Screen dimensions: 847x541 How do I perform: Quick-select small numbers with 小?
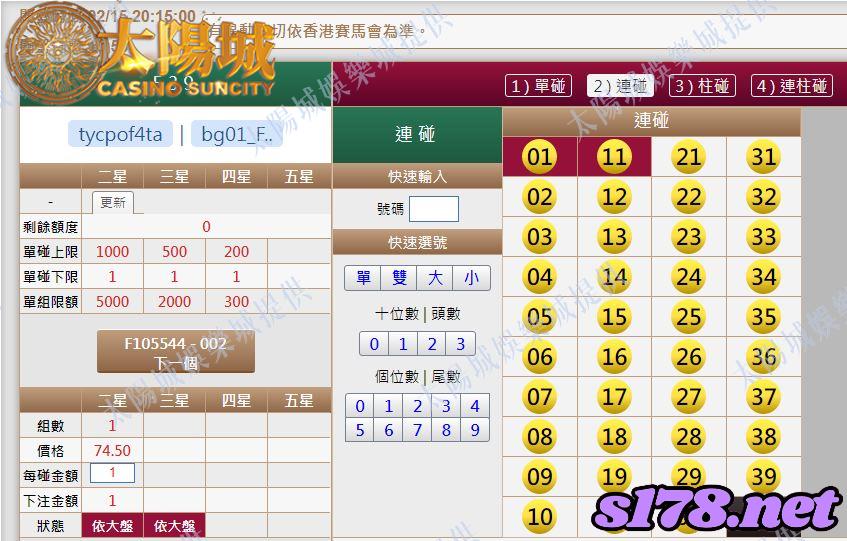(472, 278)
